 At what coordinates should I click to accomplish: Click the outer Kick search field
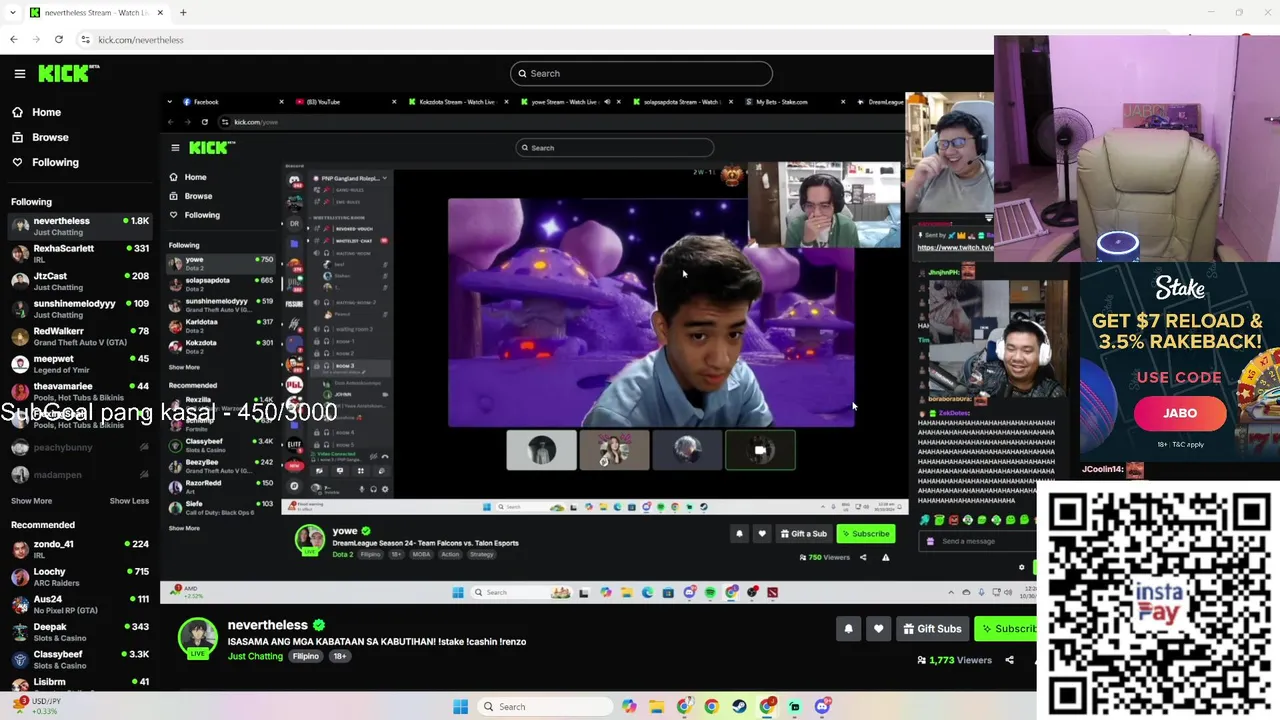point(641,73)
